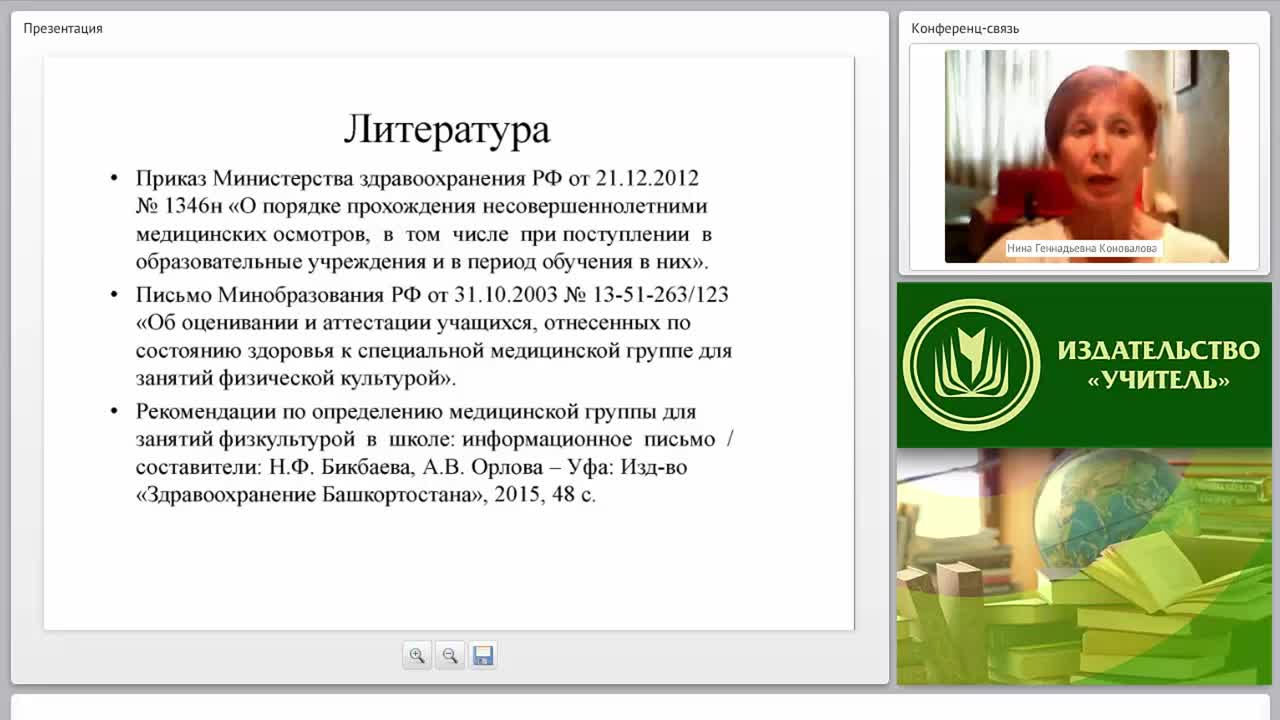Click the Презентация panel title

coord(63,28)
